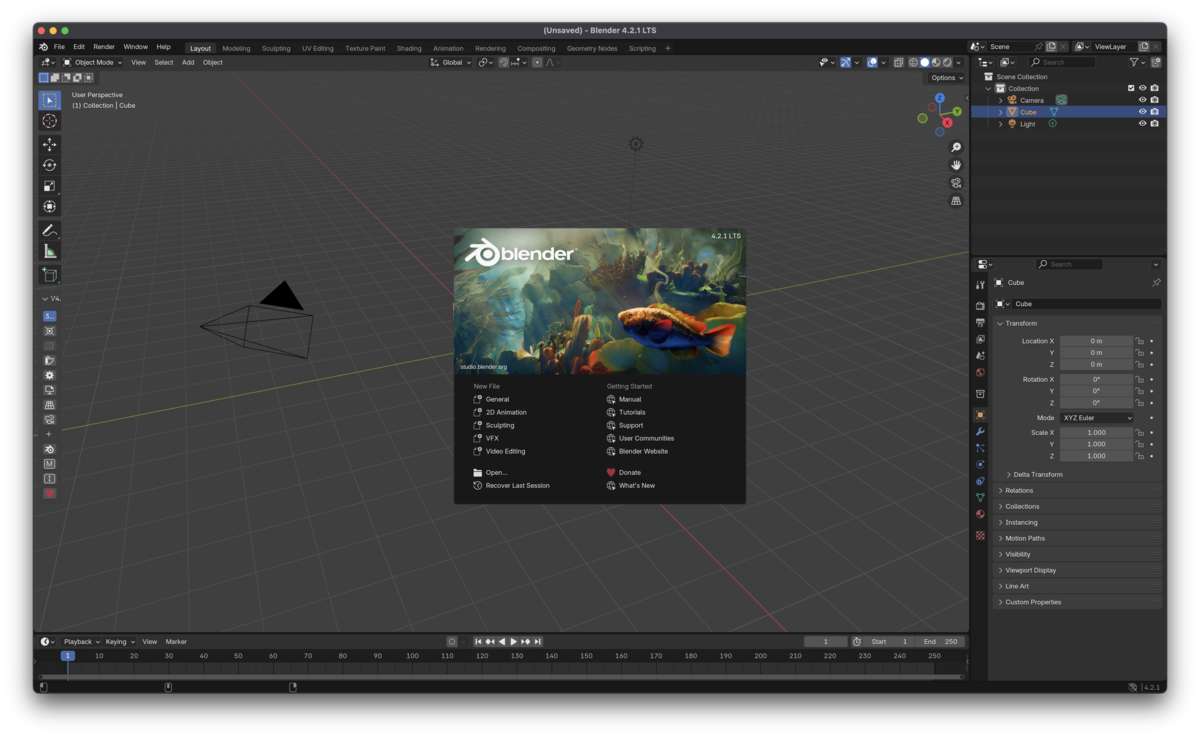This screenshot has width=1200, height=737.
Task: Open the Physics properties tab
Action: 980,465
